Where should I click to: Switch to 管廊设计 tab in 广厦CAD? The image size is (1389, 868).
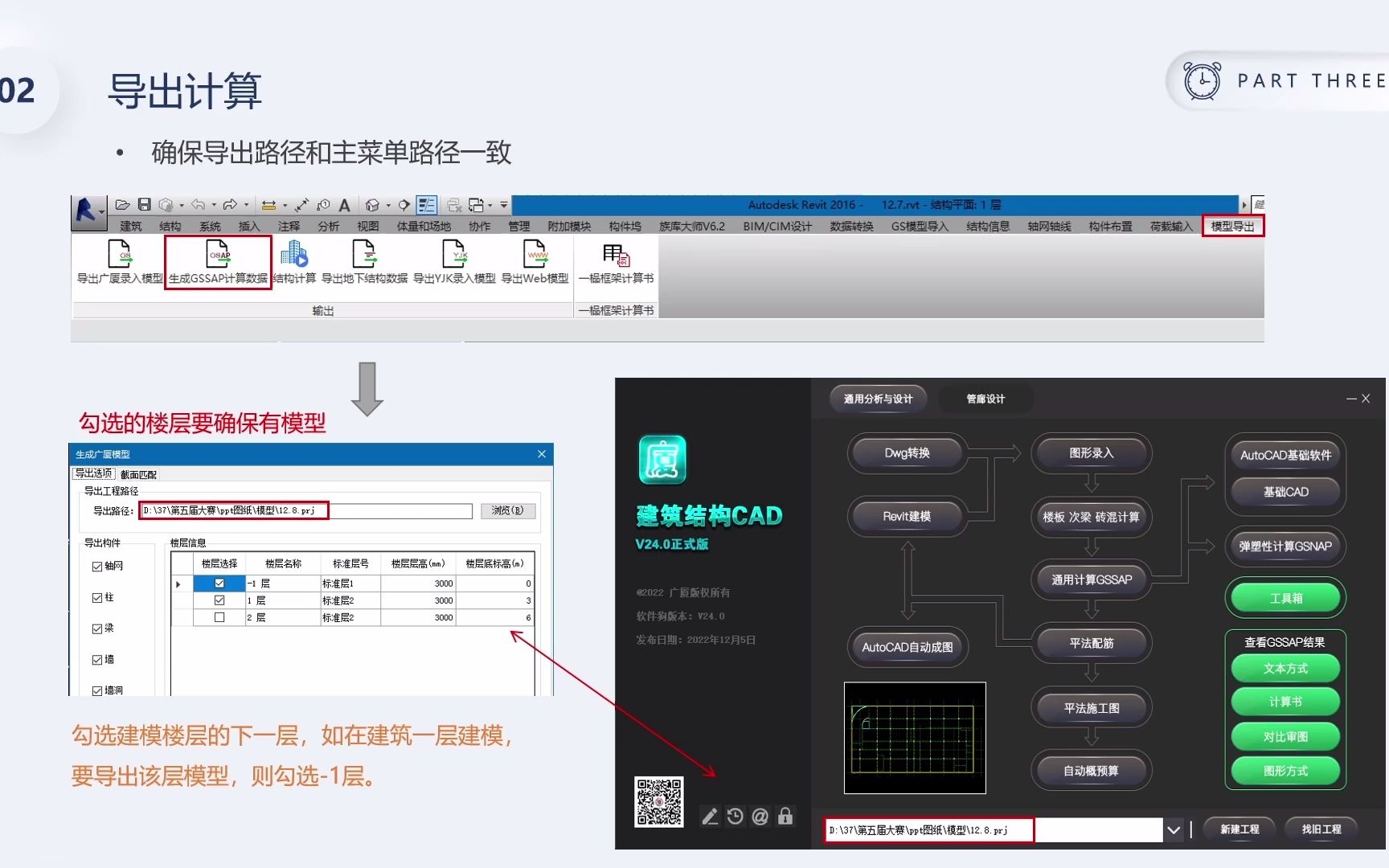click(x=985, y=399)
